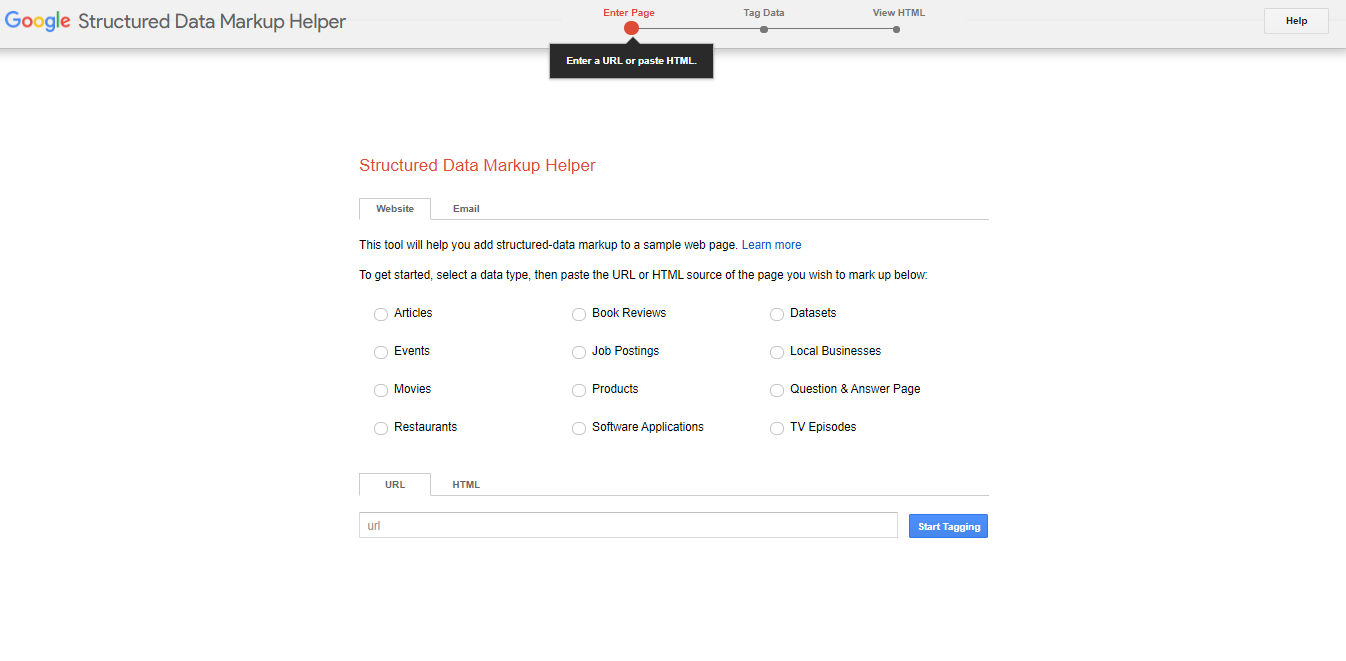
Task: Switch to the Email tab
Action: pos(466,209)
